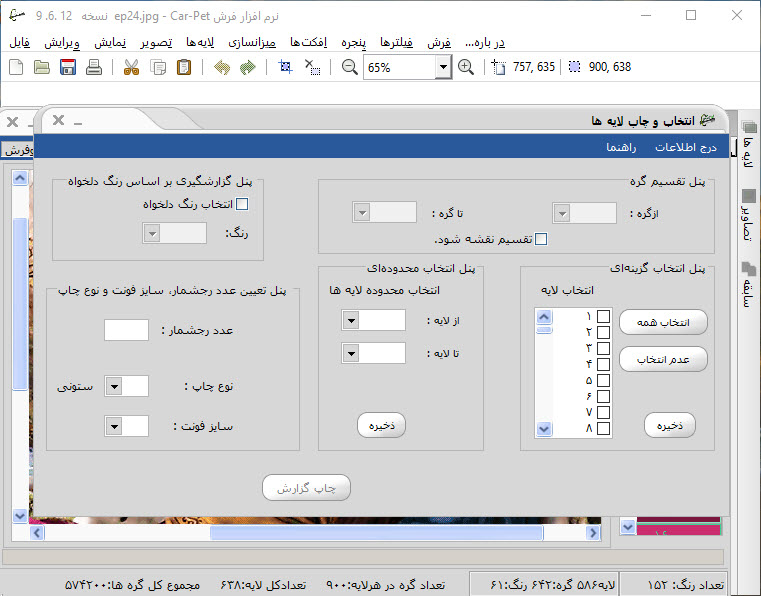Open the نوع چاپ dropdown
The height and width of the screenshot is (596, 761).
click(x=114, y=386)
